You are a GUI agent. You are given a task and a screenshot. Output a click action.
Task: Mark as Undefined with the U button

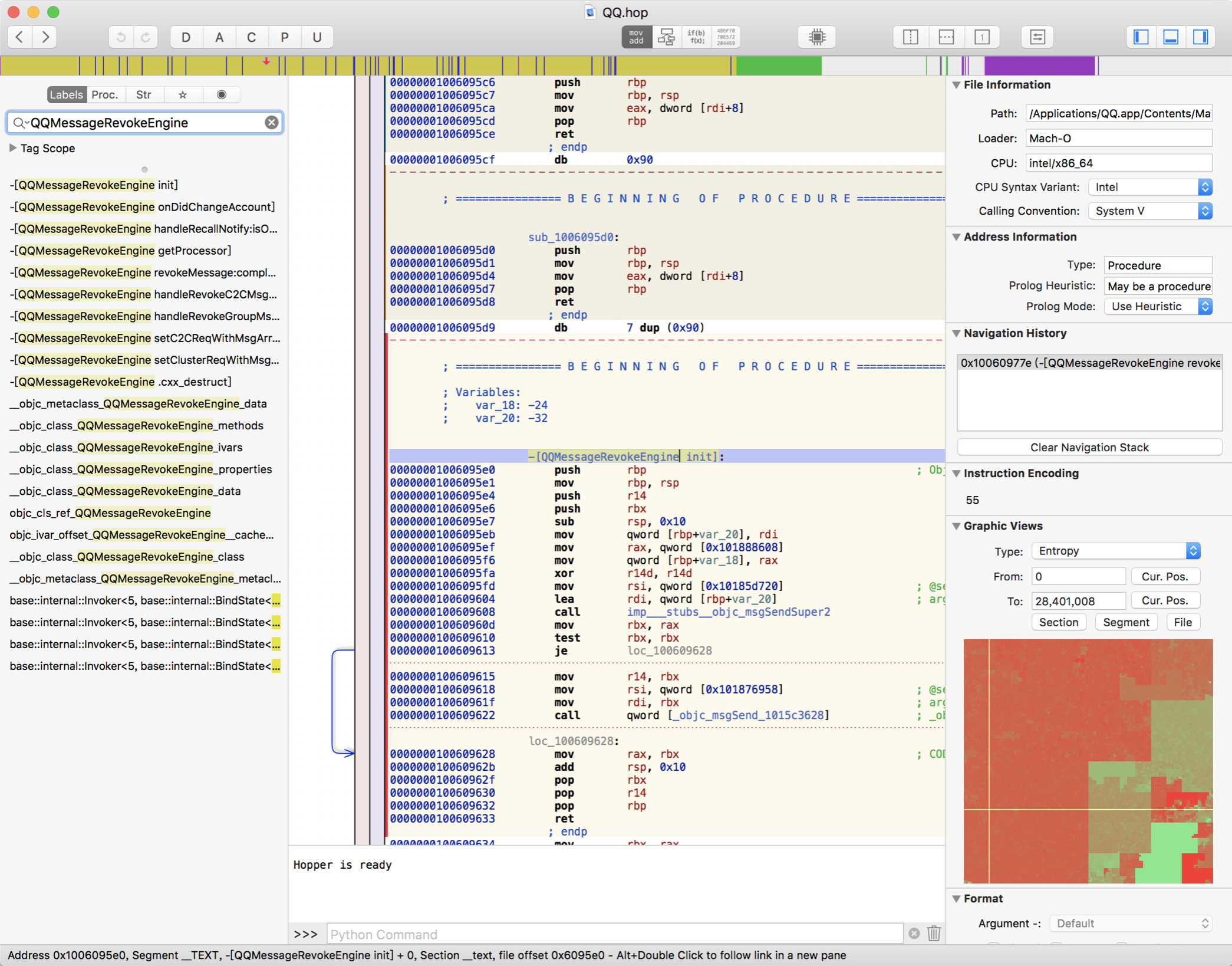(x=317, y=37)
